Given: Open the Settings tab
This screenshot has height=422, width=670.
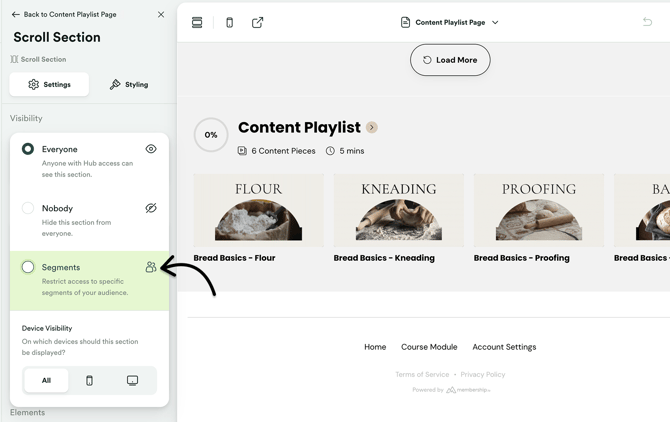Looking at the screenshot, I should coord(49,84).
